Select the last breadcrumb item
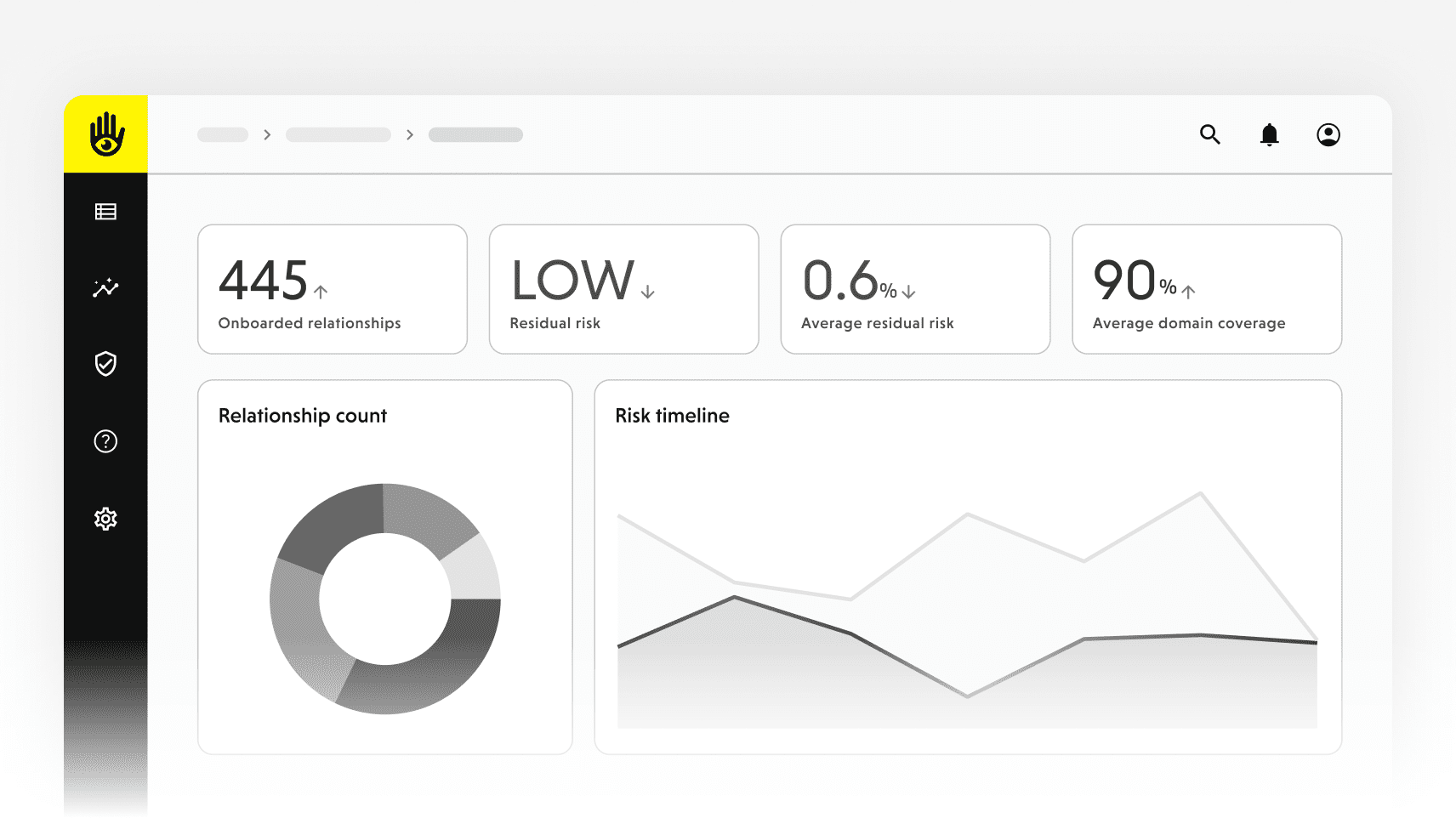1456x818 pixels. click(x=475, y=134)
